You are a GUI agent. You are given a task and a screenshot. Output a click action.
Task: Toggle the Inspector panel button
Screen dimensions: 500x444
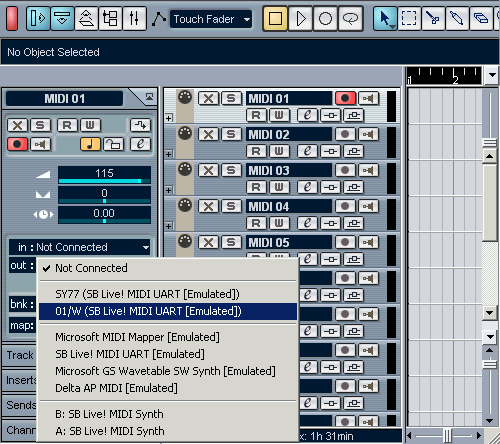38,19
